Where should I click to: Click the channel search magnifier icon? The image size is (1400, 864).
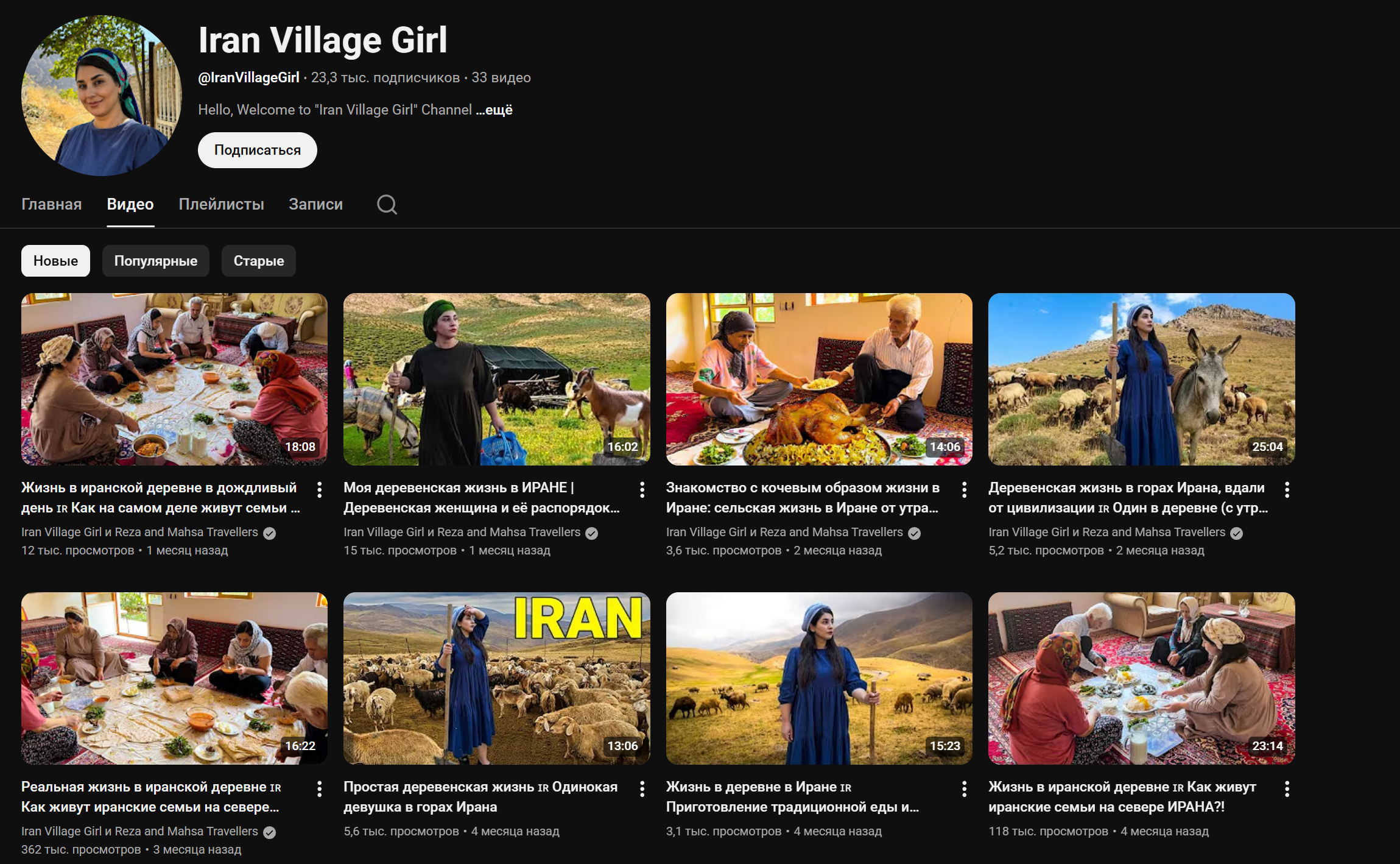click(x=387, y=205)
